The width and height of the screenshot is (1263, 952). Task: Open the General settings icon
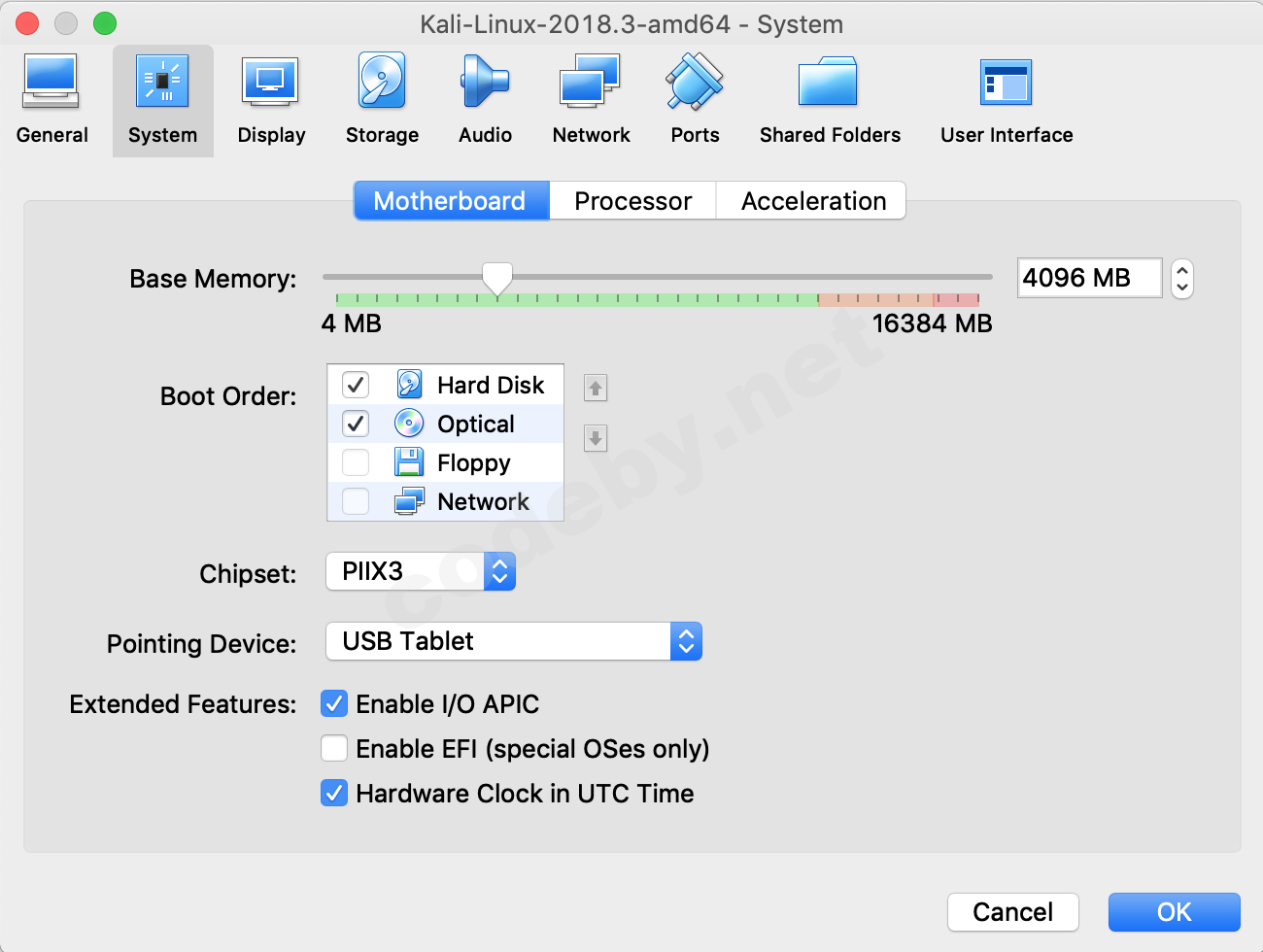51,82
